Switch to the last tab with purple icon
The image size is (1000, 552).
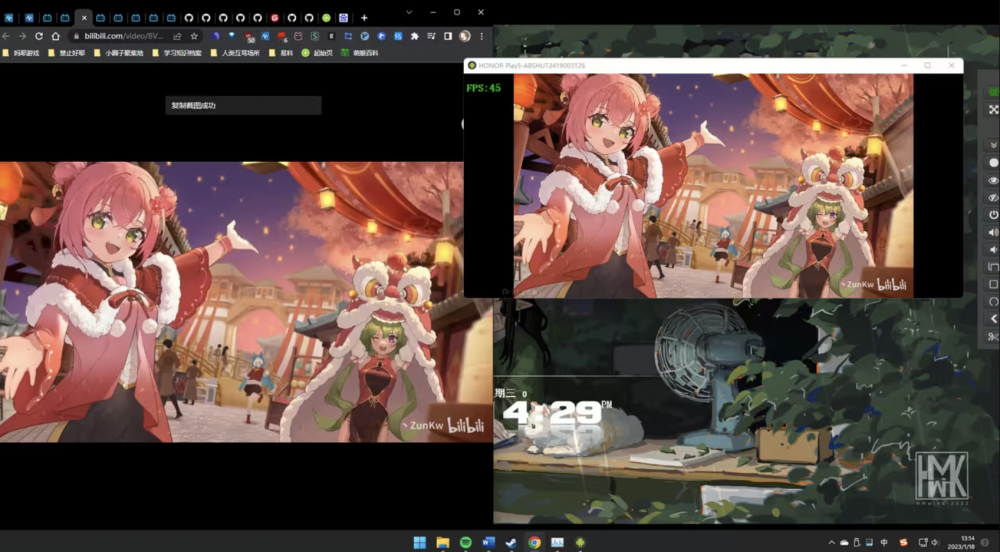[x=343, y=18]
